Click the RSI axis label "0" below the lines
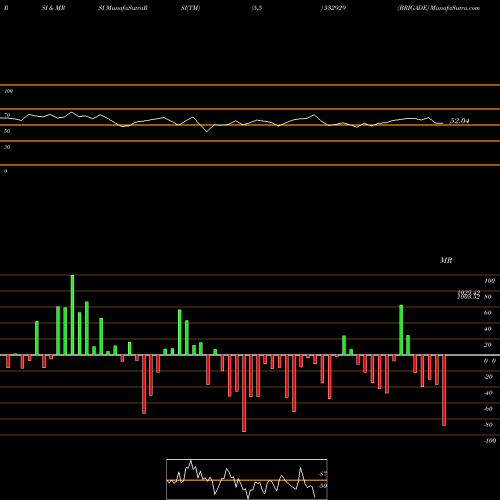 (x=5, y=171)
